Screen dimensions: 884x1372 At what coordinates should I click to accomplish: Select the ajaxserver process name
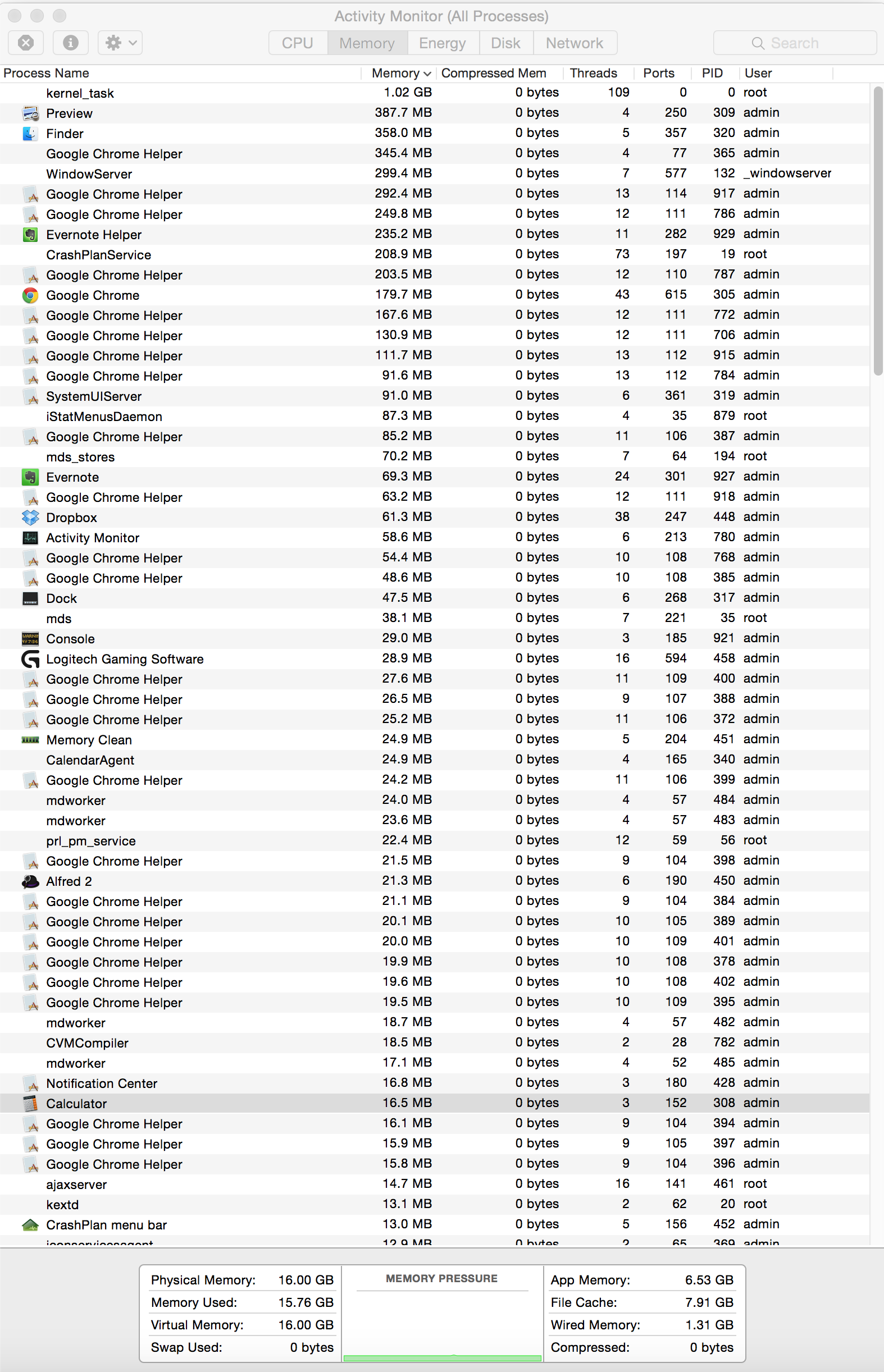76,1185
